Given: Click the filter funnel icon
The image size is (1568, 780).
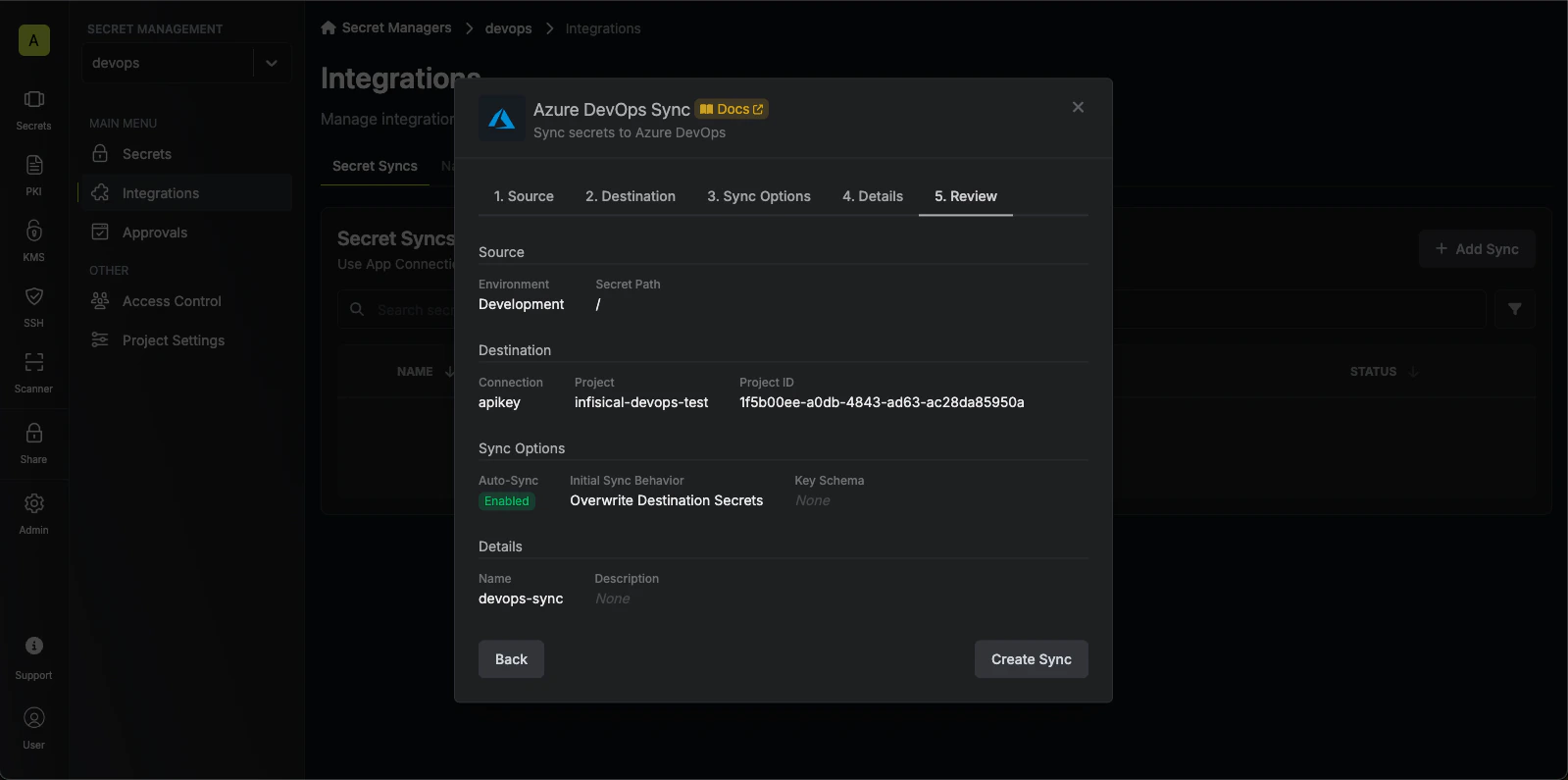Looking at the screenshot, I should pyautogui.click(x=1515, y=309).
